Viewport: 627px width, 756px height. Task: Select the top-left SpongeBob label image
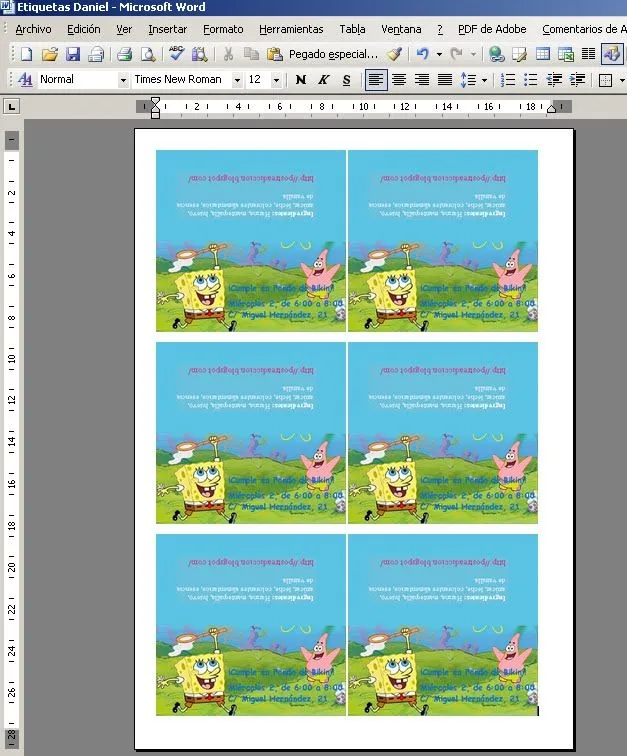pyautogui.click(x=251, y=241)
